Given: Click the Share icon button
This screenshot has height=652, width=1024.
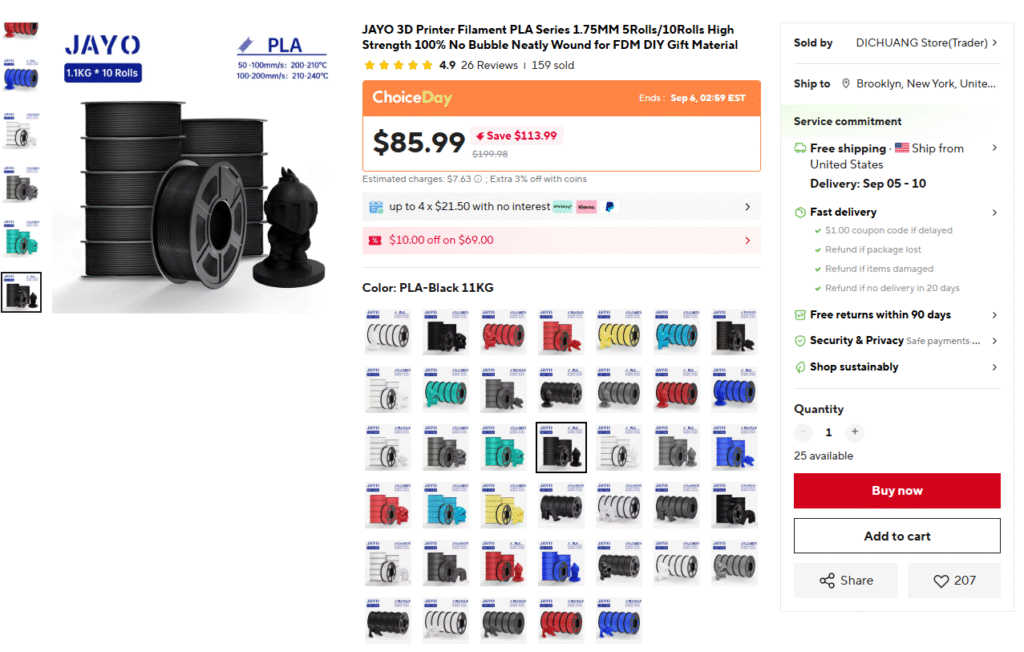Looking at the screenshot, I should tap(846, 580).
